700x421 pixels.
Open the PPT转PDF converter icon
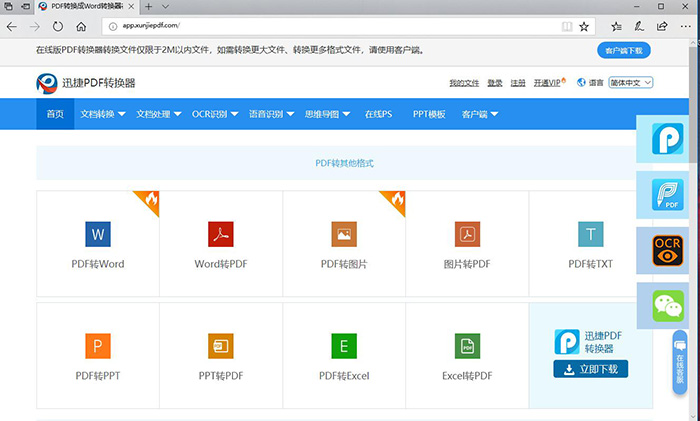click(221, 346)
